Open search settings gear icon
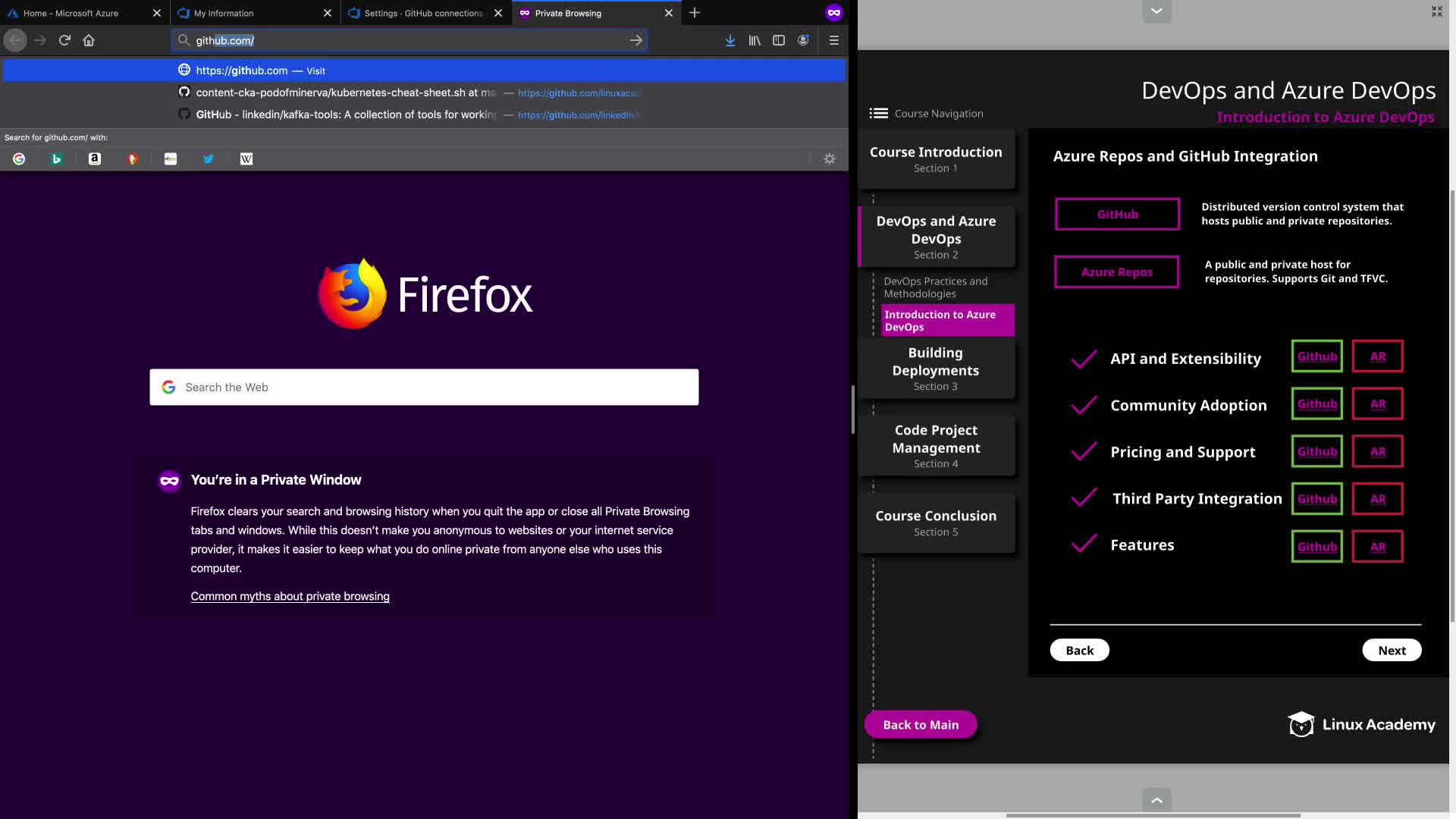 tap(830, 159)
